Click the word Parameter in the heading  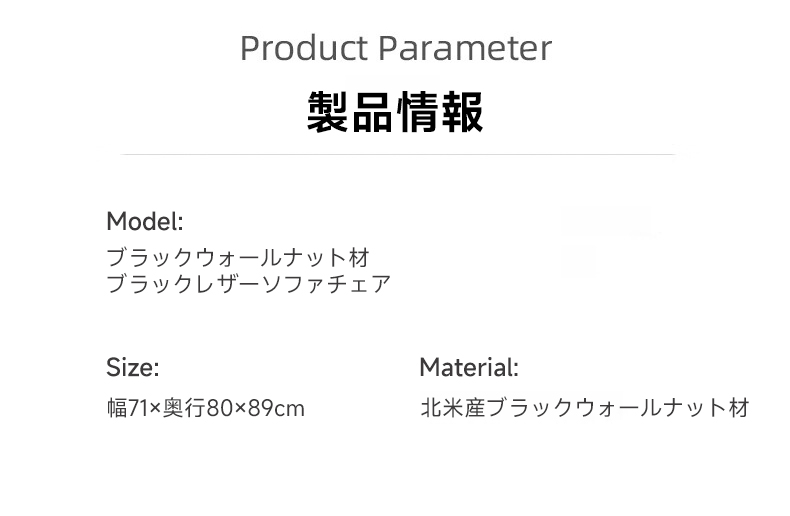pos(465,48)
